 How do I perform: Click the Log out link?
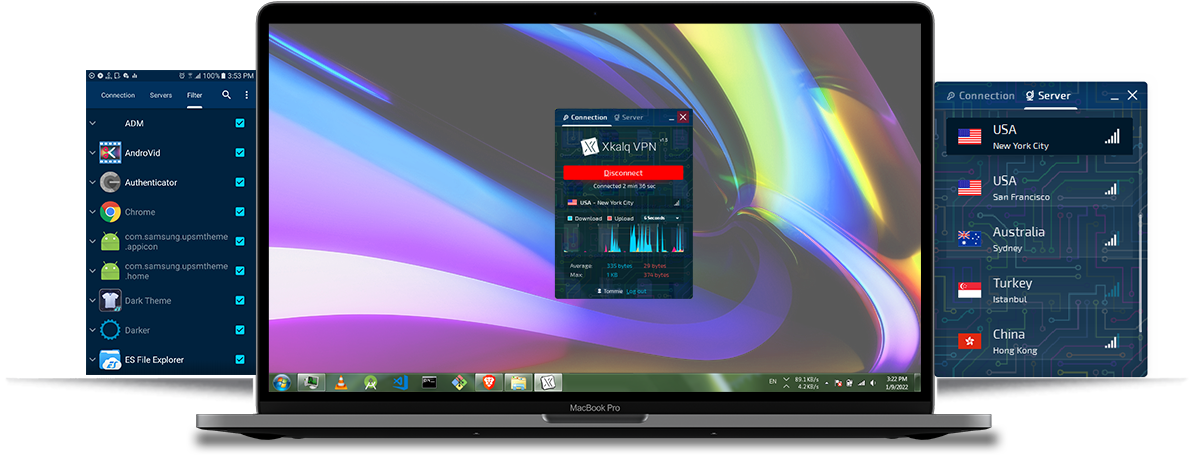636,291
